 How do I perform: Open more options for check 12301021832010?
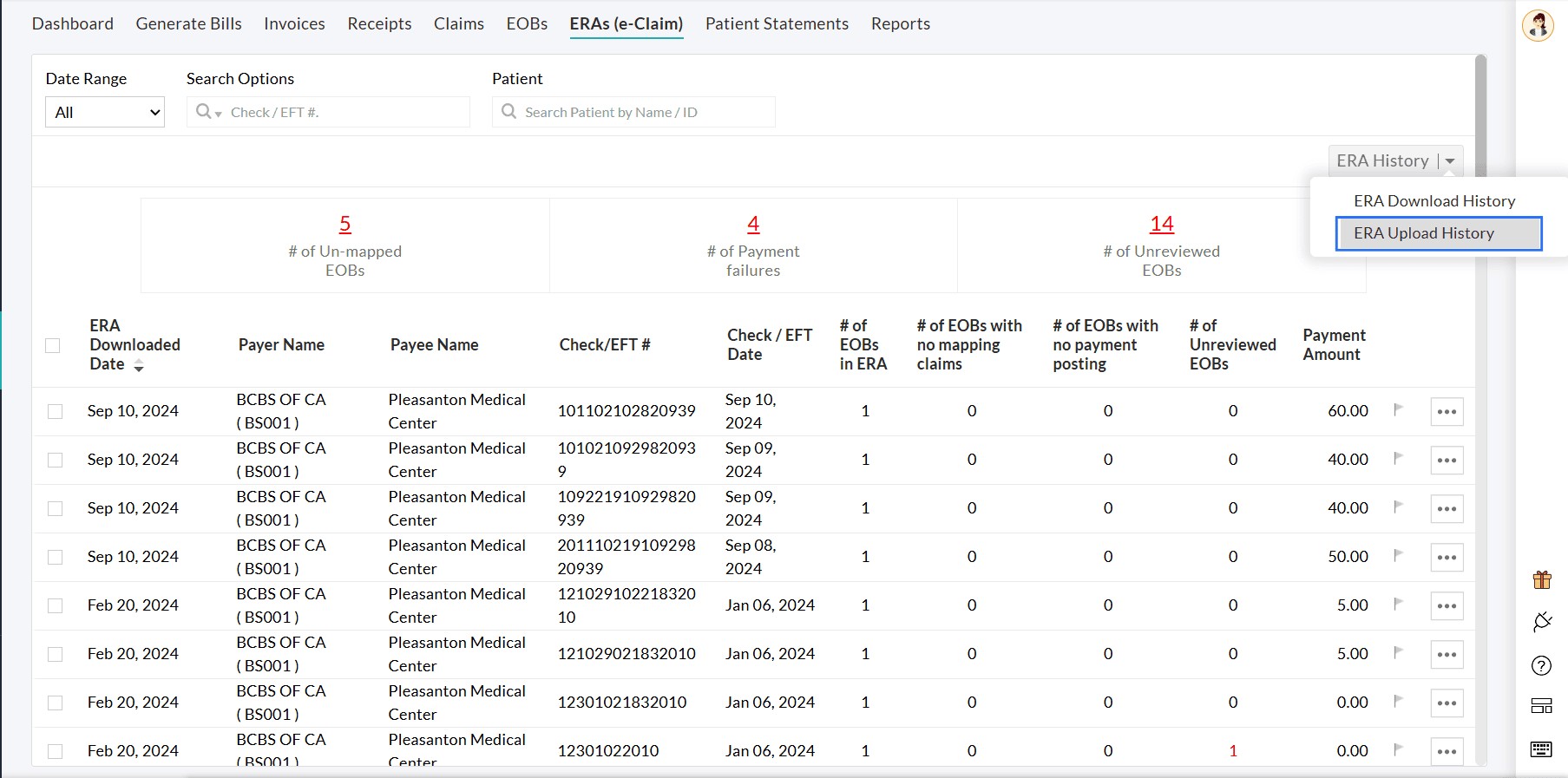coord(1447,703)
